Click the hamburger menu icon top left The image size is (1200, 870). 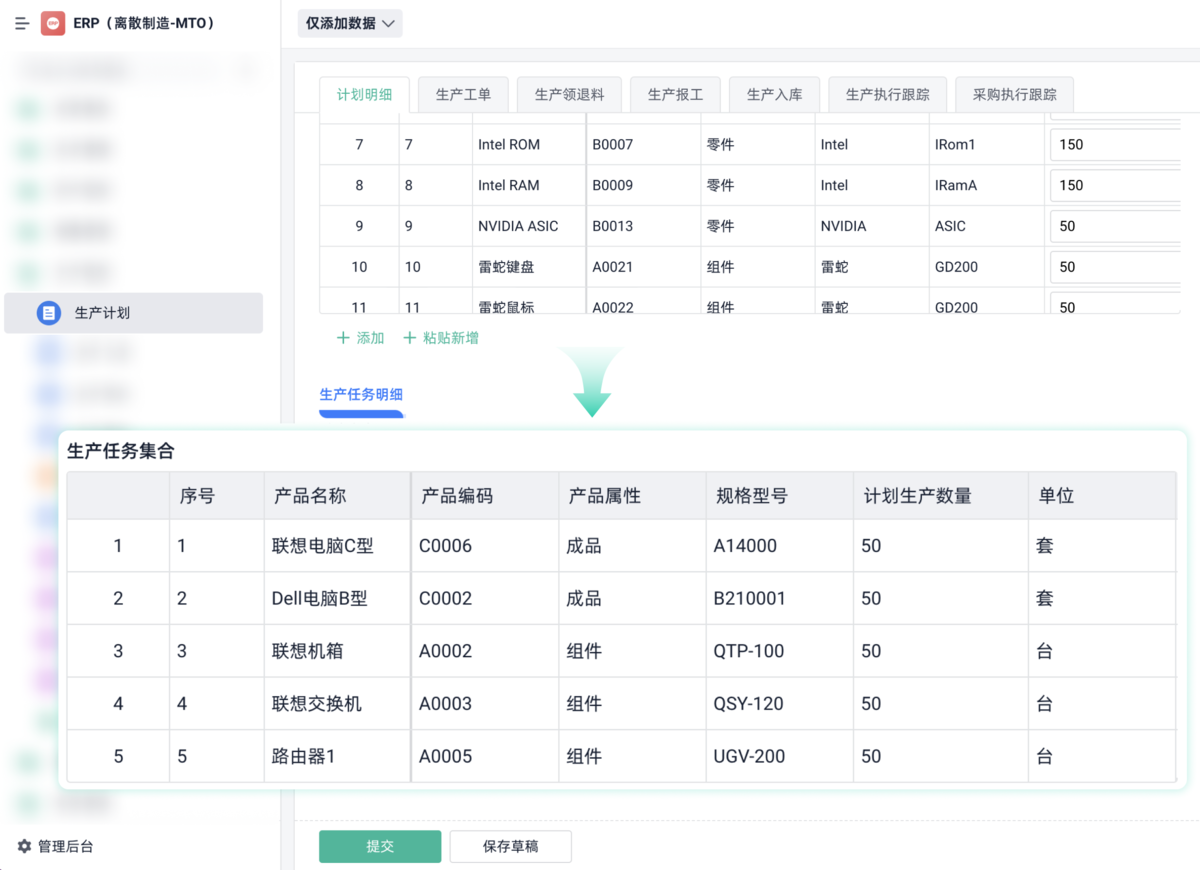click(21, 23)
